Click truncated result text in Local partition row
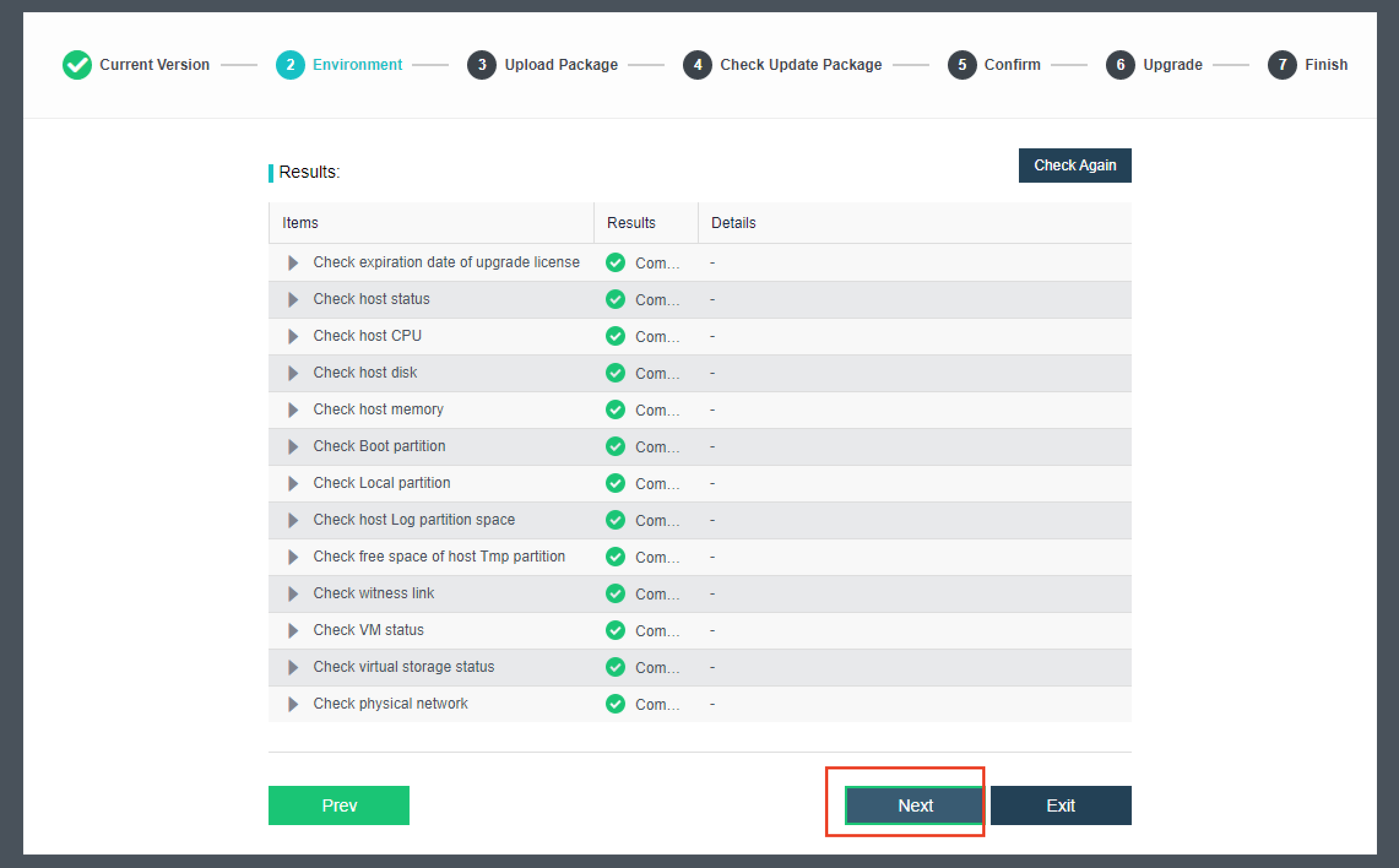The image size is (1399, 868). 657,484
